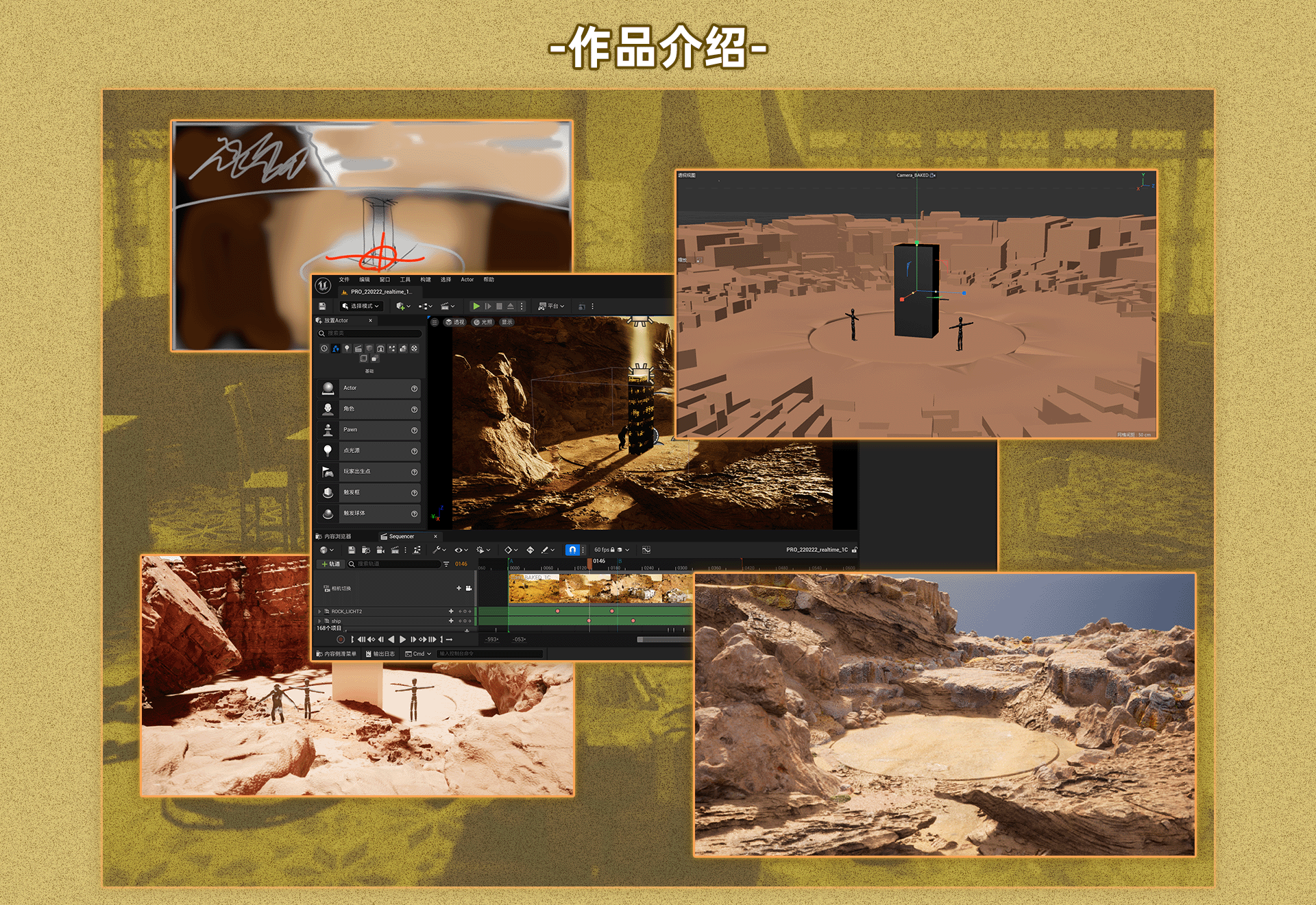Click the stop simulation square button
The height and width of the screenshot is (905, 1316).
point(500,306)
